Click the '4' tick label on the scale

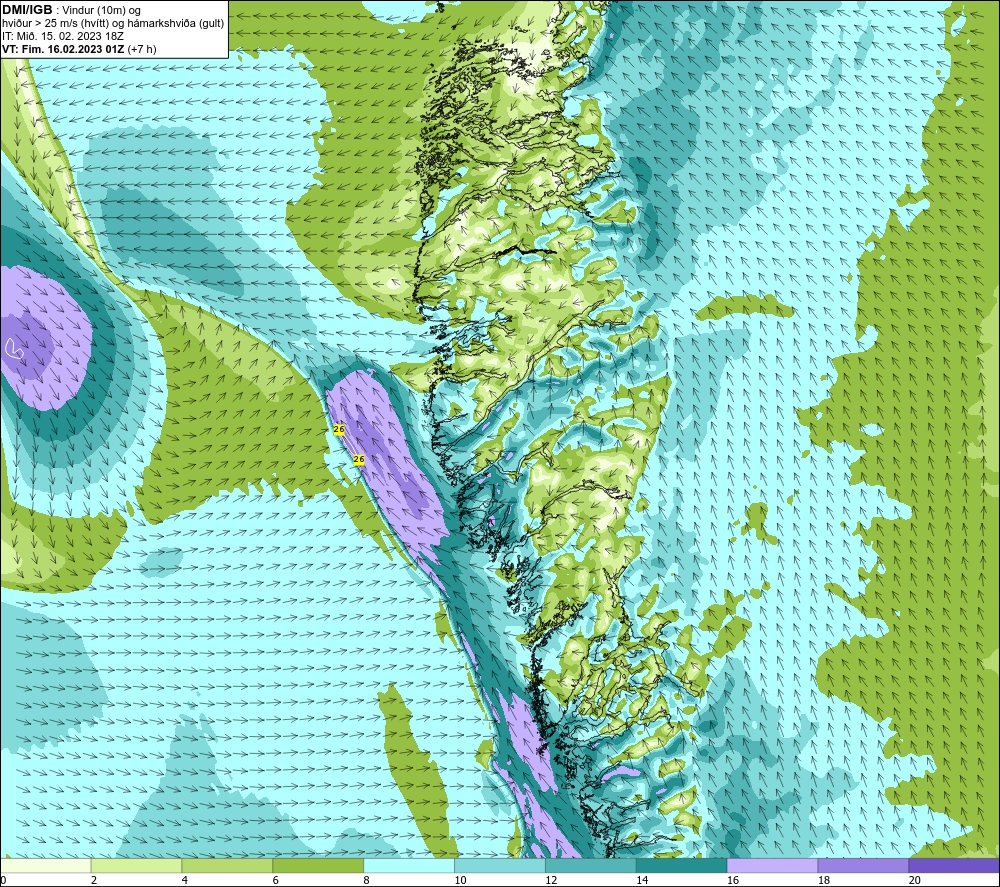pyautogui.click(x=184, y=880)
